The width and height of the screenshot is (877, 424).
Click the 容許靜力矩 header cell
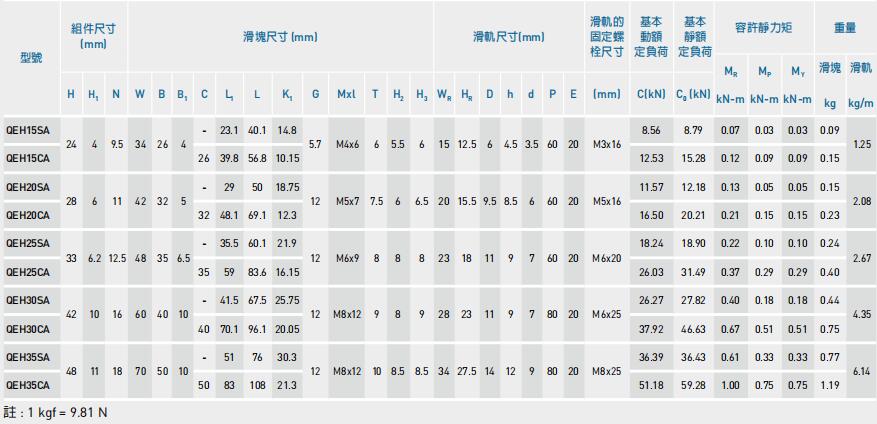(x=764, y=29)
